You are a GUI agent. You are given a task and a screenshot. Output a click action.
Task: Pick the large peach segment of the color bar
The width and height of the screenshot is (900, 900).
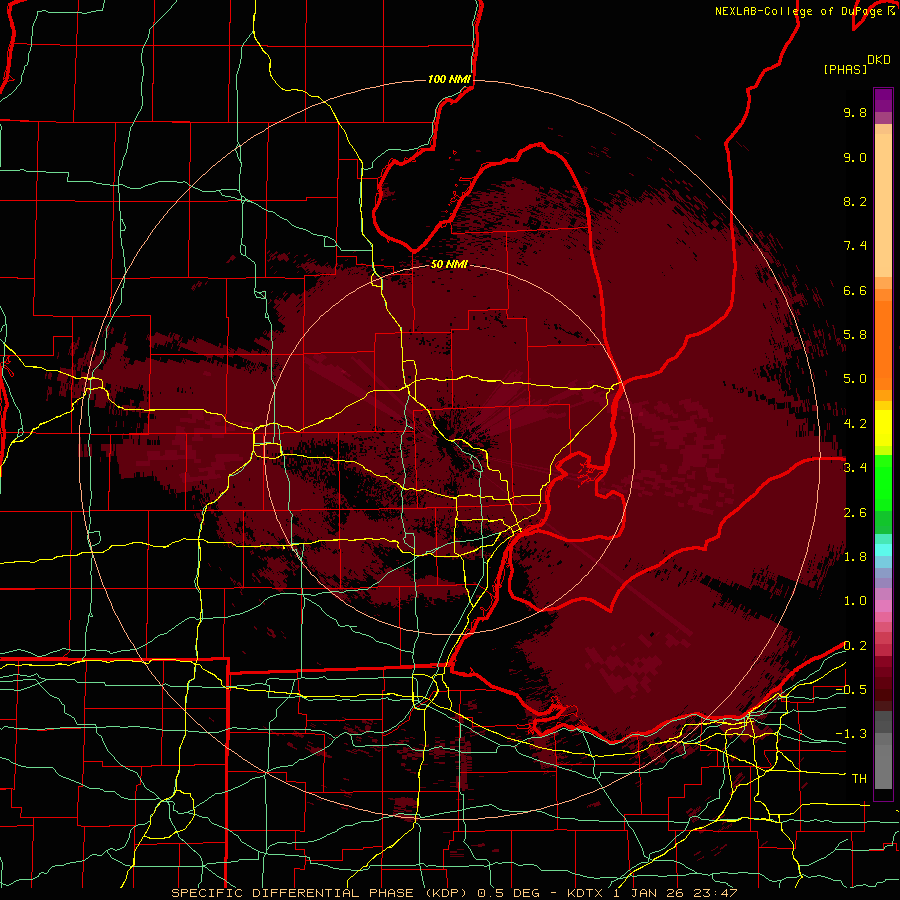point(883,205)
